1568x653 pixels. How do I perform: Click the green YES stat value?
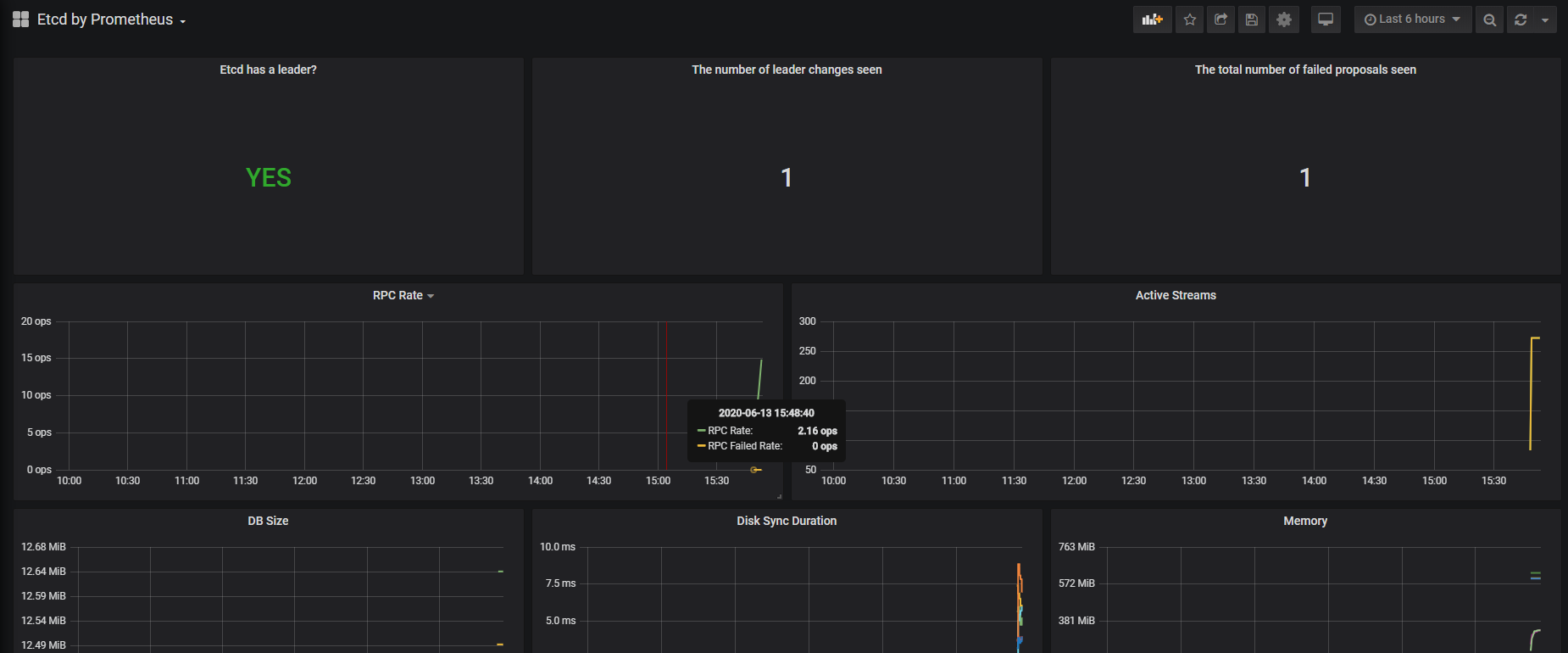[x=268, y=177]
